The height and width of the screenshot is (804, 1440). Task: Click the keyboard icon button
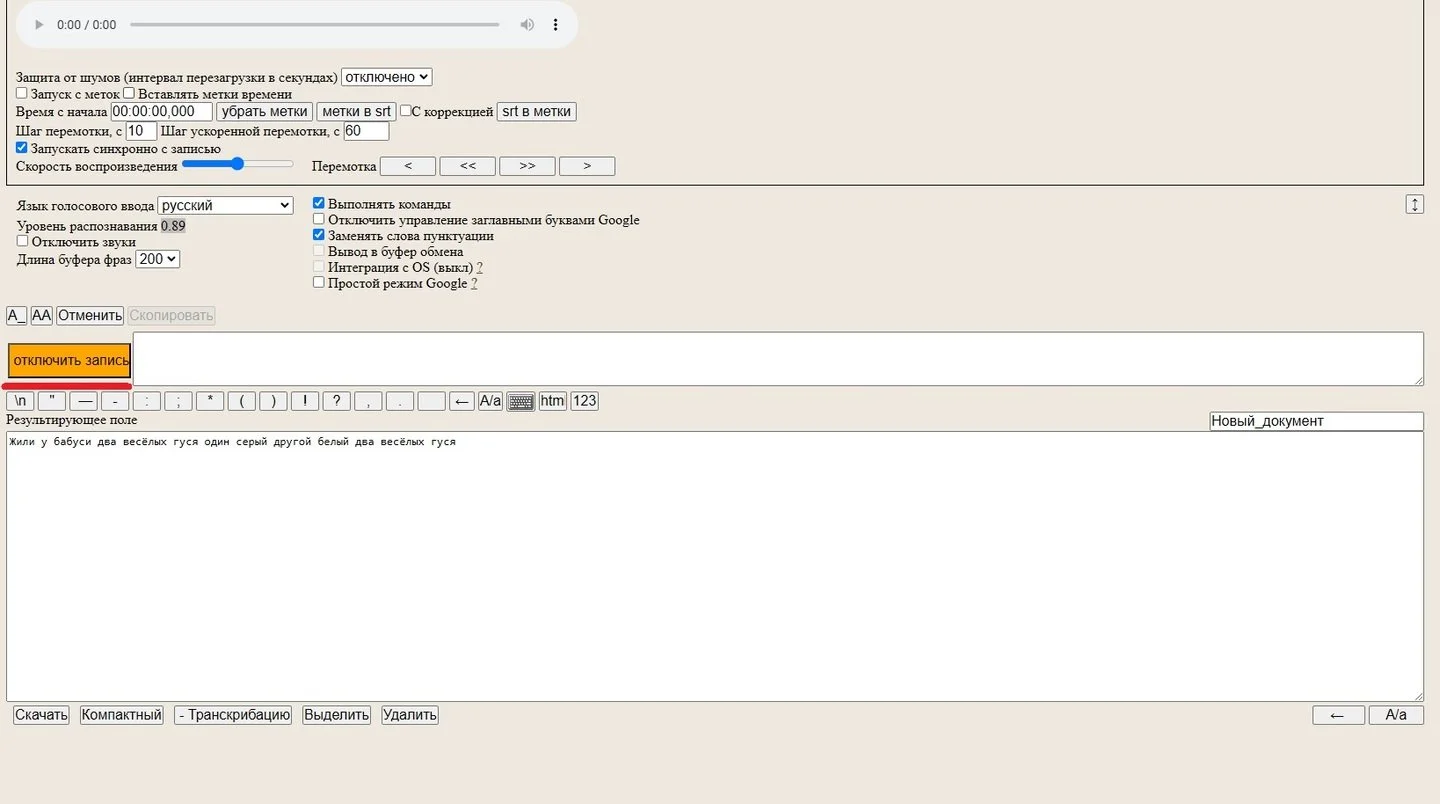(521, 401)
